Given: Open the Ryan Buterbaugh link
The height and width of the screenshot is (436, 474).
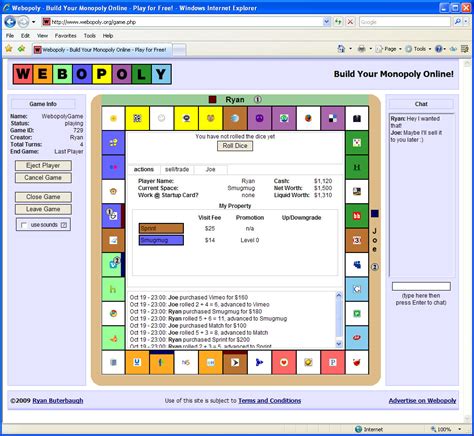Looking at the screenshot, I should click(58, 400).
